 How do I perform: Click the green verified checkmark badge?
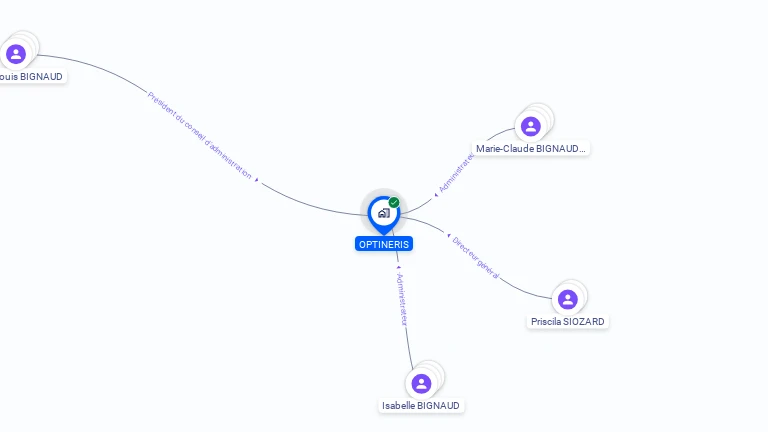coord(394,202)
